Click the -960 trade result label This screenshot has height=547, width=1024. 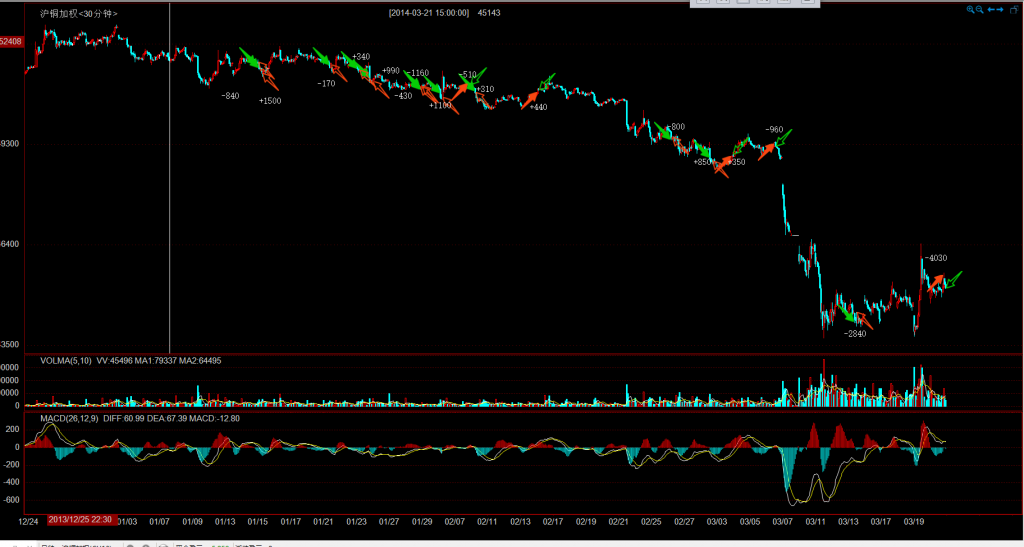(x=774, y=130)
